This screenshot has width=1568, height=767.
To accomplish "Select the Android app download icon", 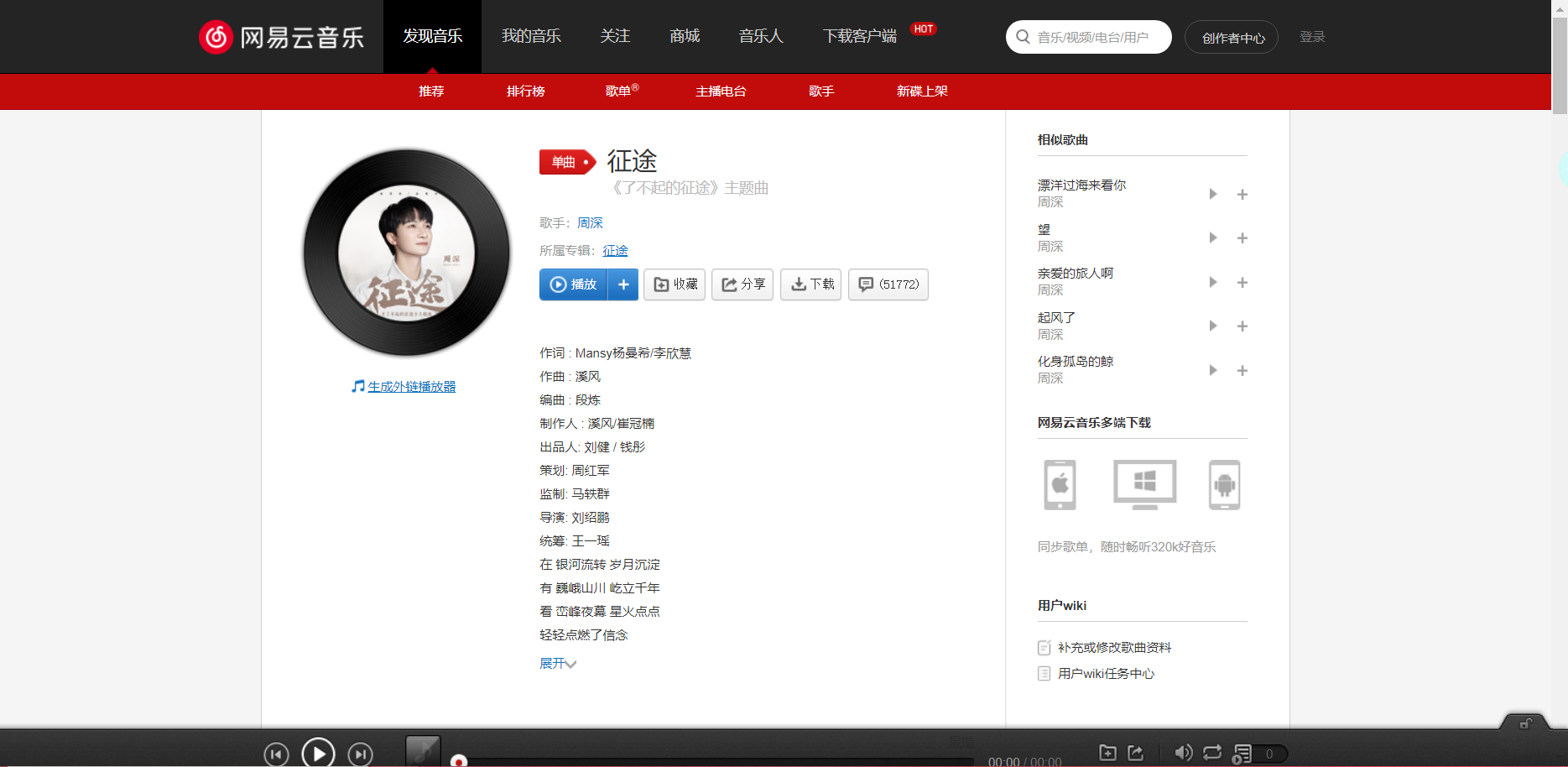I will 1224,484.
